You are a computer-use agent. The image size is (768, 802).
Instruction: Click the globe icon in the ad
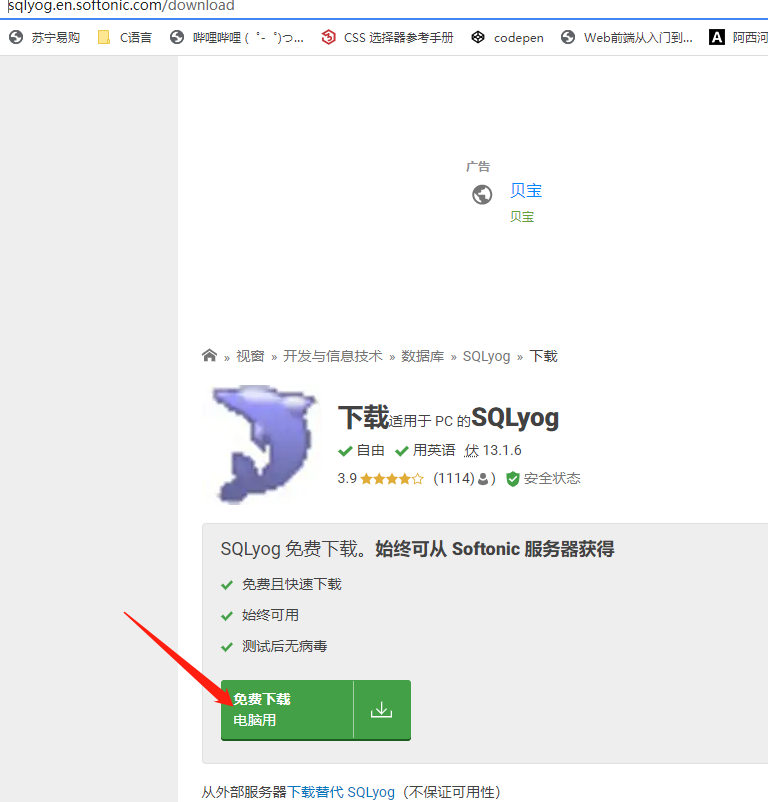(x=482, y=194)
